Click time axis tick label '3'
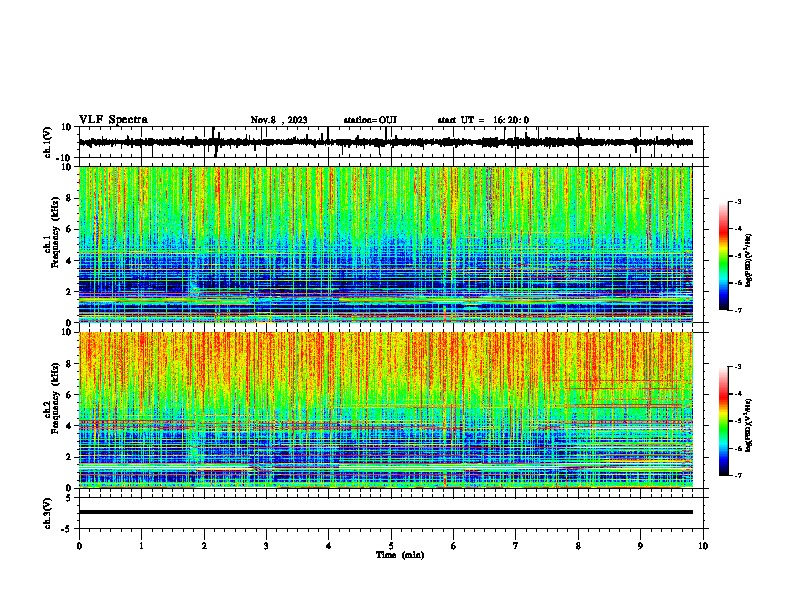Image resolution: width=792 pixels, height=612 pixels. pyautogui.click(x=266, y=546)
